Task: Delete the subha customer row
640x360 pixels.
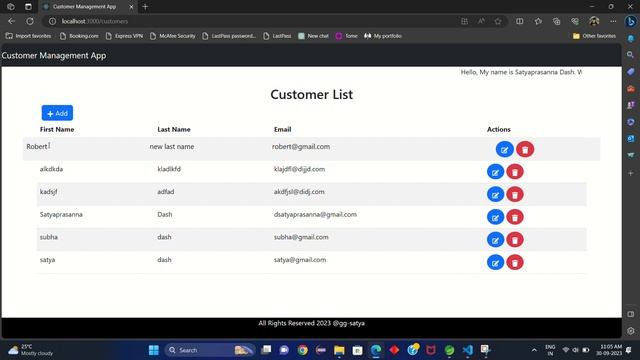Action: pos(515,240)
